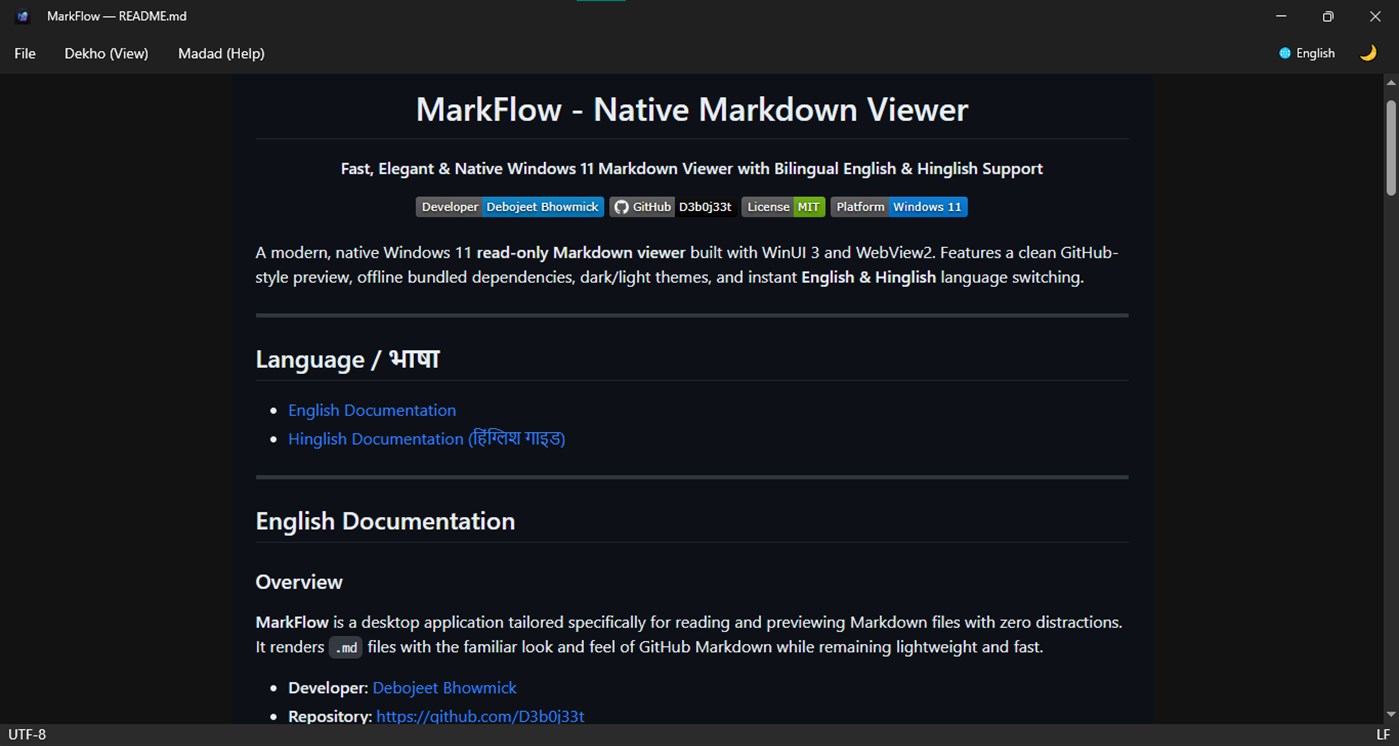Open the Dekho (View) menu
Viewport: 1399px width, 746px height.
point(106,53)
